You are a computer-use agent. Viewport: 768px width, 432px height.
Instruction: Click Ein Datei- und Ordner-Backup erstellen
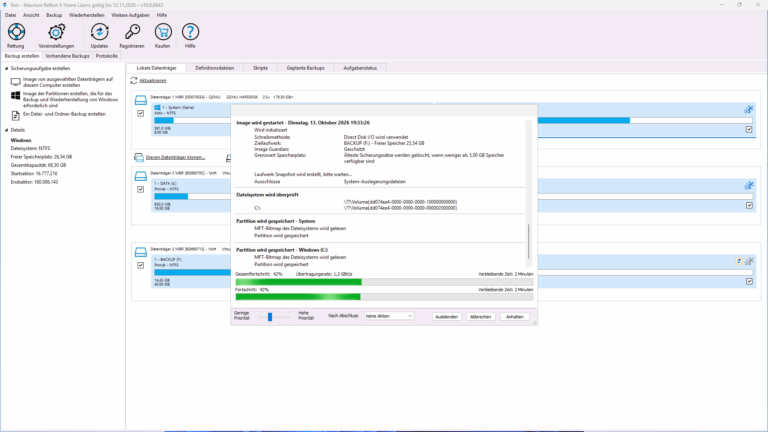(x=64, y=114)
